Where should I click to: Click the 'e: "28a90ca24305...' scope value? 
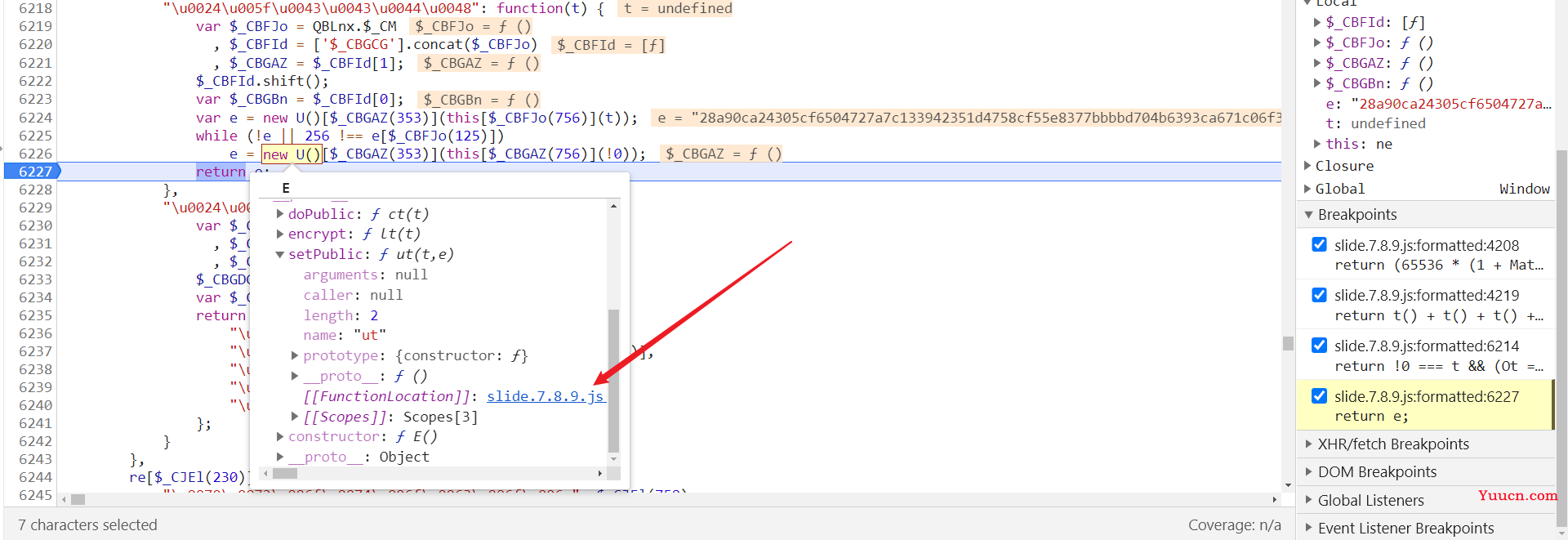click(x=1437, y=104)
